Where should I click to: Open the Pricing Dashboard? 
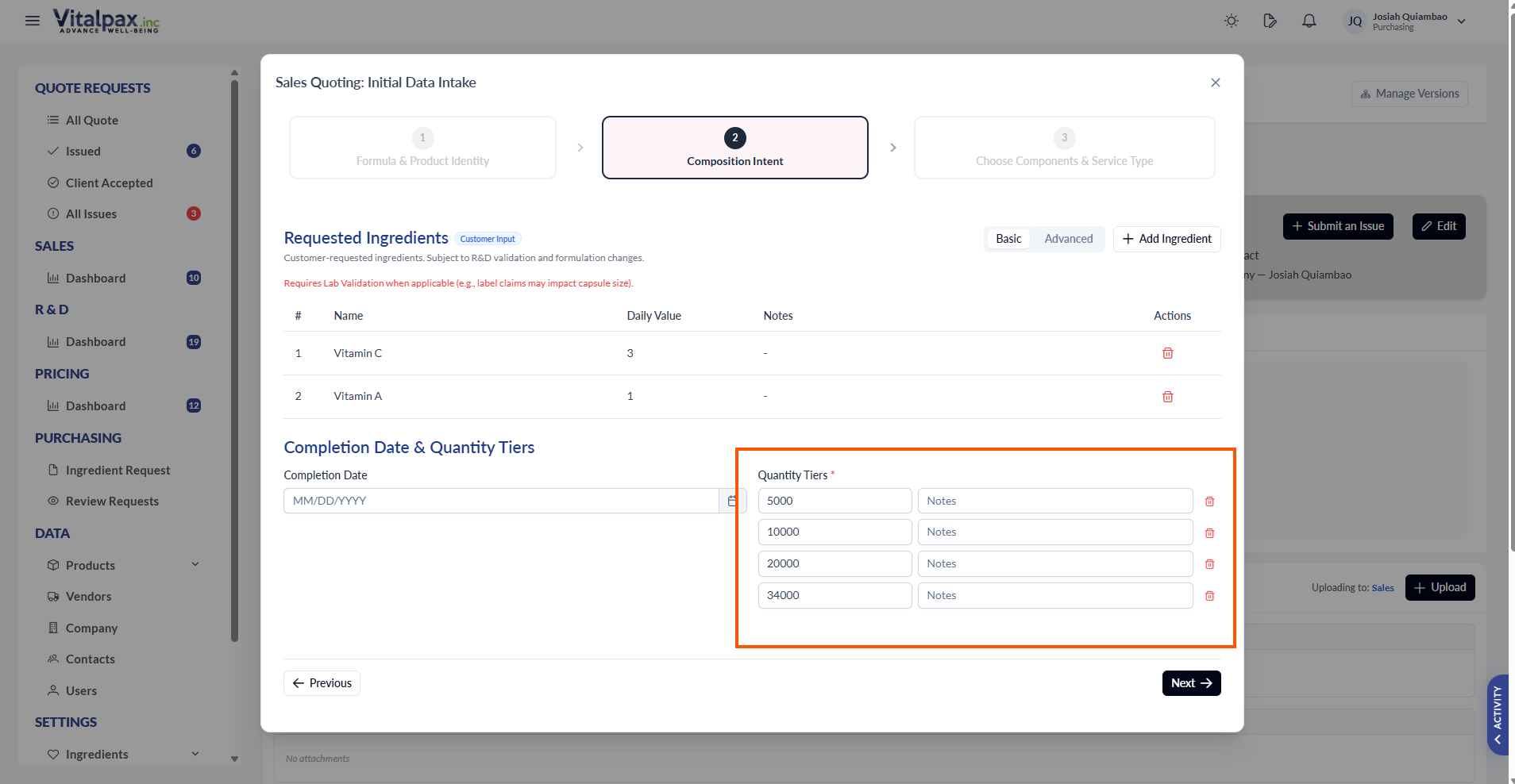point(123,405)
